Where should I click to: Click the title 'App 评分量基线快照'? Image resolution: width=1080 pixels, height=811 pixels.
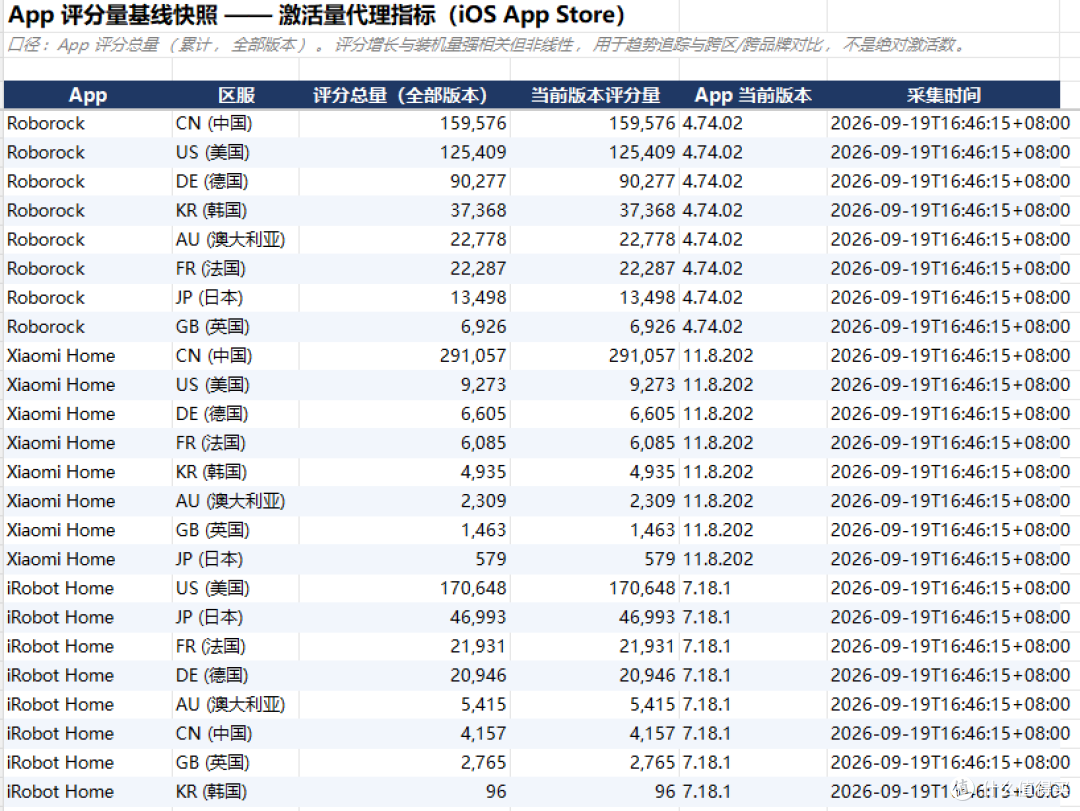point(113,14)
